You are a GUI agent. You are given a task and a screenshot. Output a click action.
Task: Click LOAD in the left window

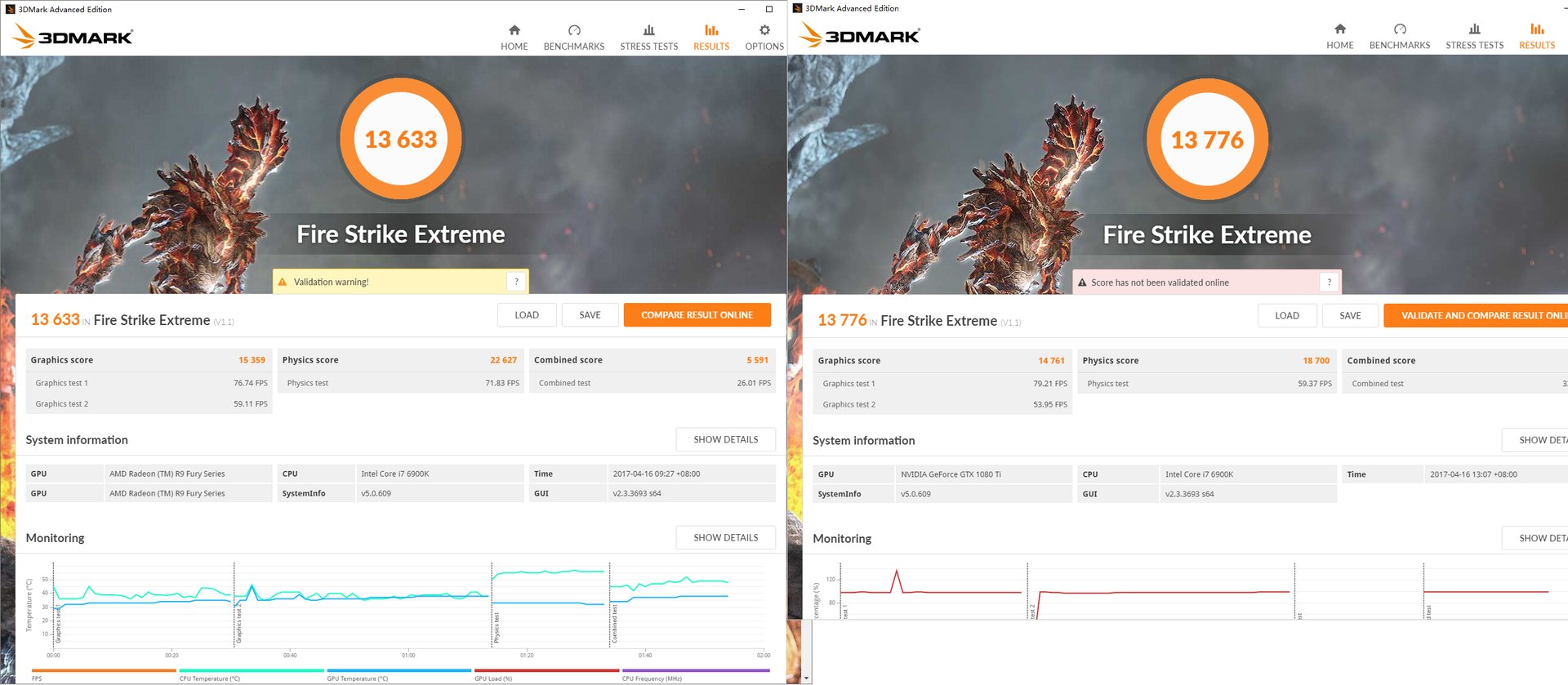coord(527,315)
